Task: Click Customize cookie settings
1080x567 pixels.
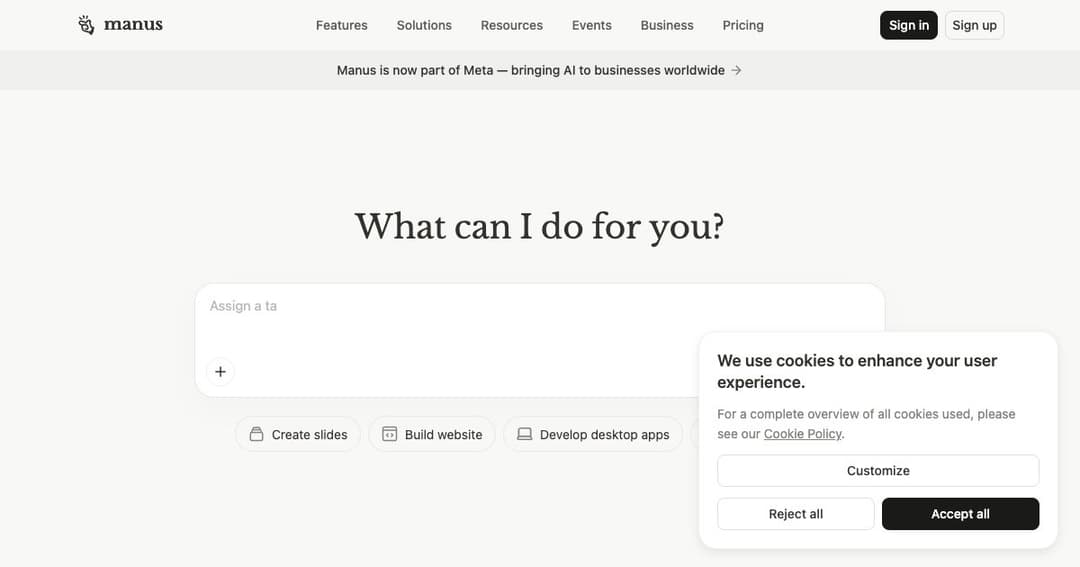Action: click(878, 471)
